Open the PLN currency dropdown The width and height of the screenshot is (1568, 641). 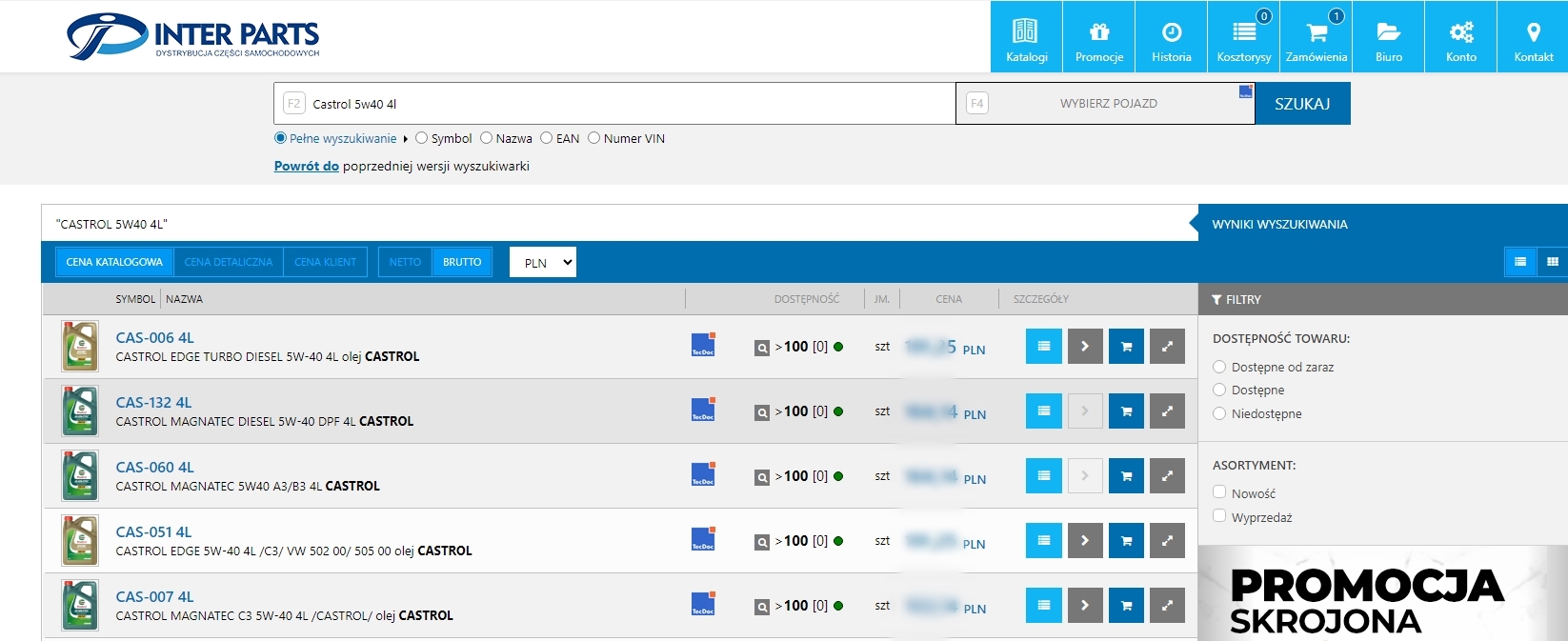tap(543, 262)
